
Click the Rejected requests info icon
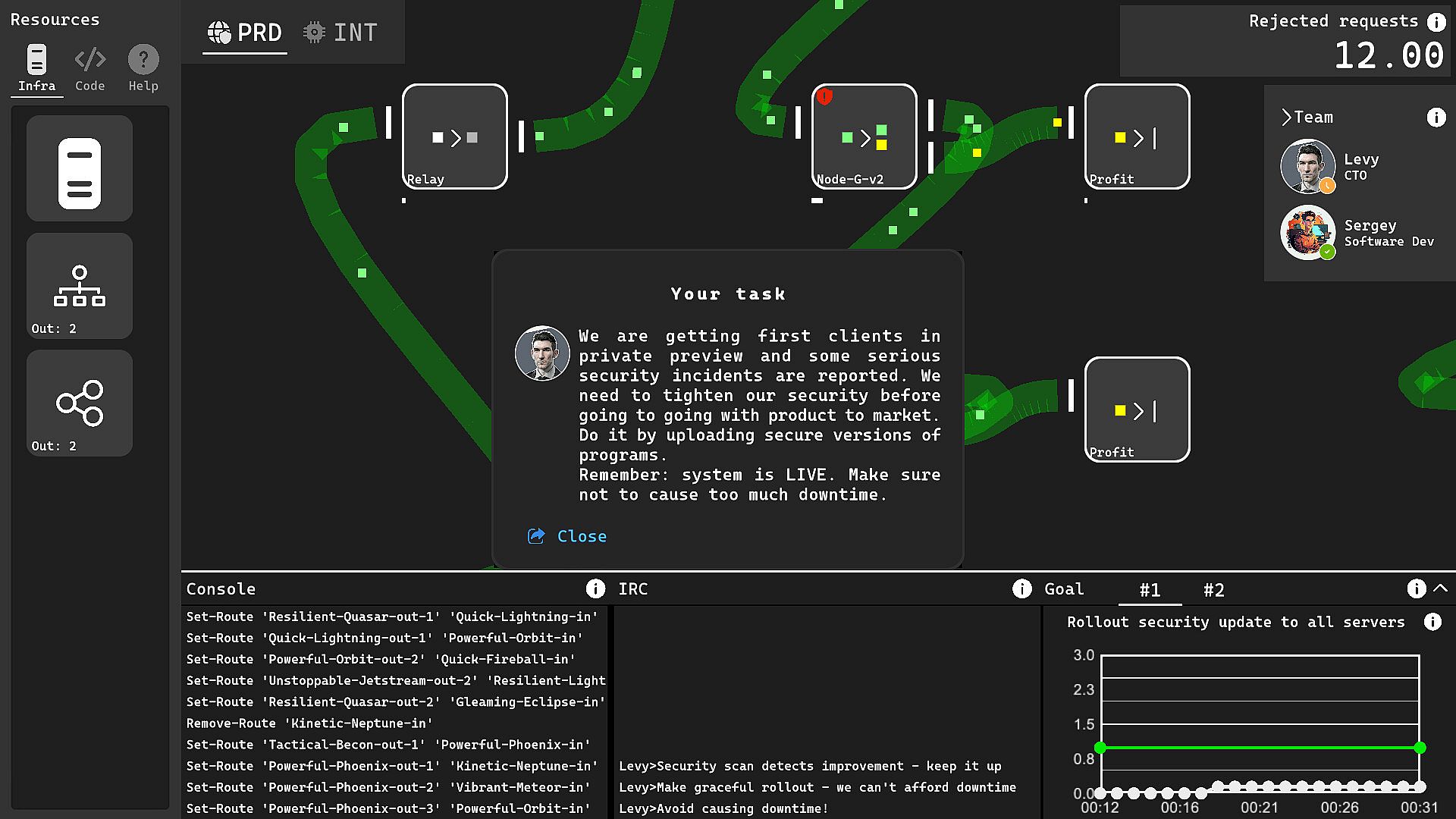1436,22
